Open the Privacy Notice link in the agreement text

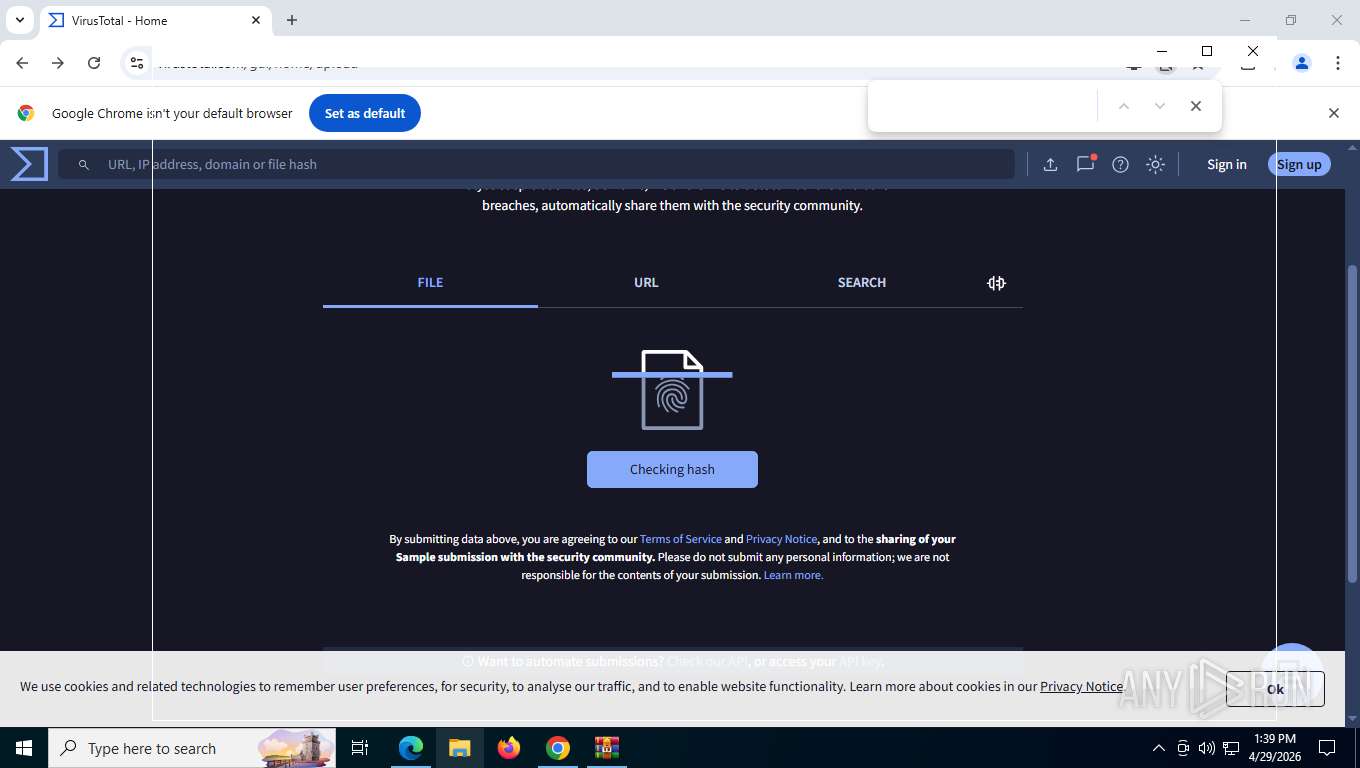782,539
